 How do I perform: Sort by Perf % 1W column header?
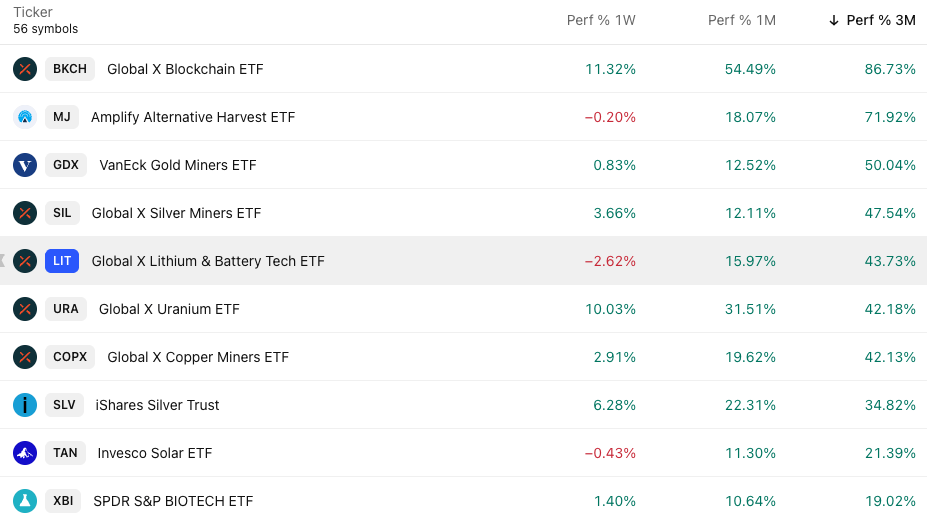(601, 21)
